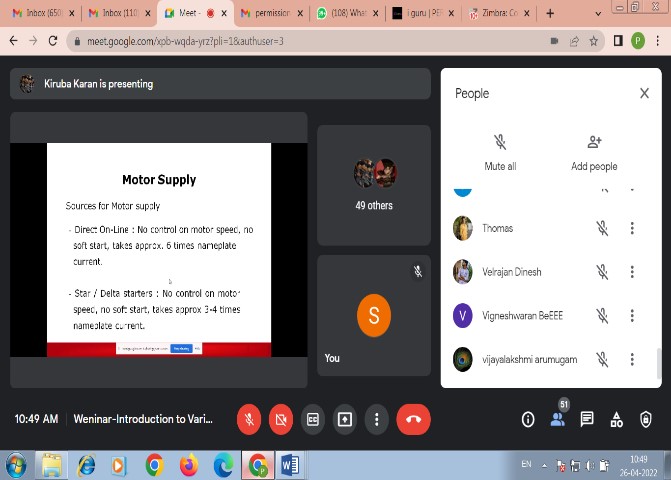
Task: Open more actions for Thomas
Action: point(632,228)
